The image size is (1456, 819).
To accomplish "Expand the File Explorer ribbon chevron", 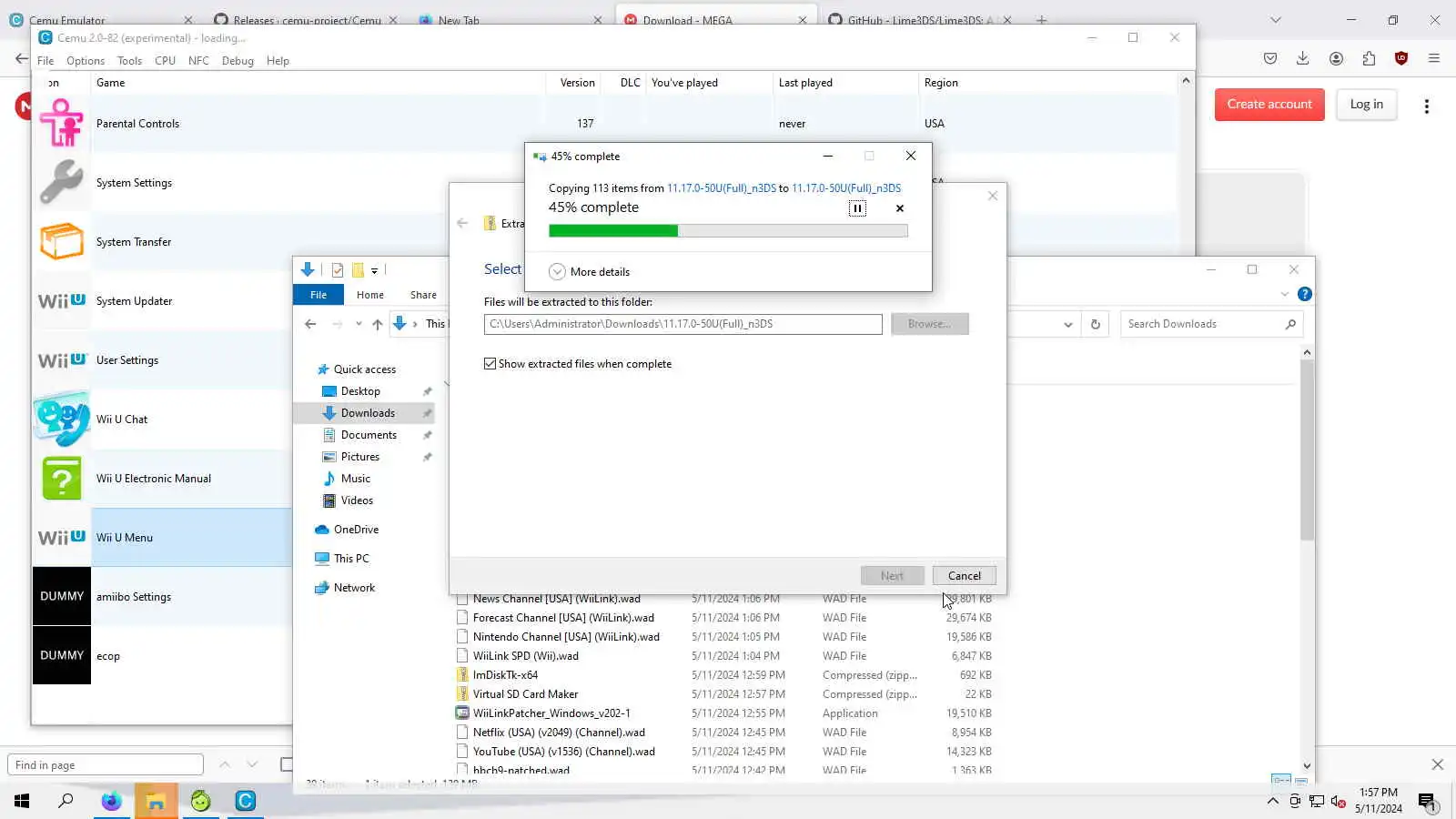I will 1285,294.
